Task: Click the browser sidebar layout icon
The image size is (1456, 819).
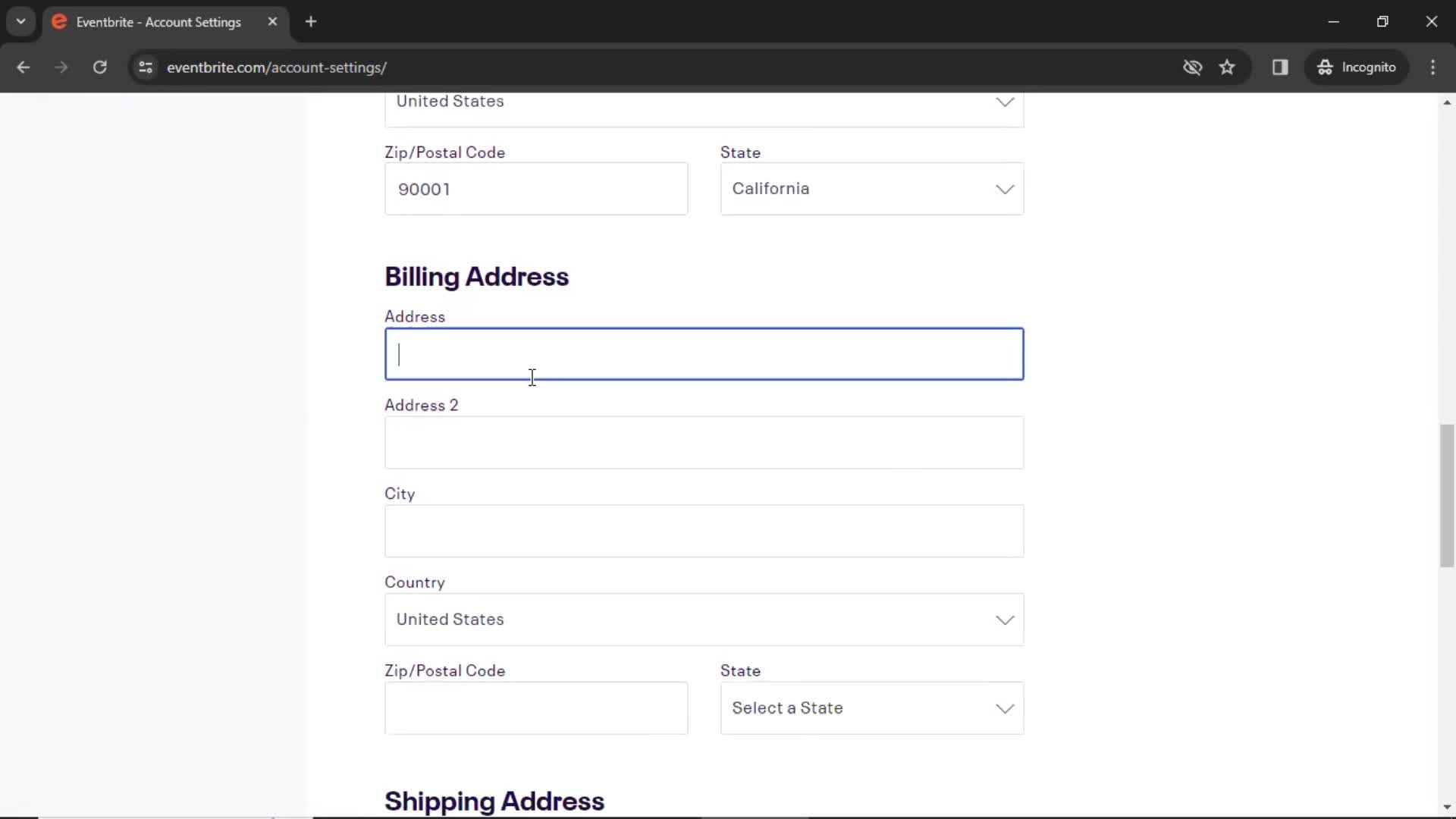Action: coord(1281,67)
